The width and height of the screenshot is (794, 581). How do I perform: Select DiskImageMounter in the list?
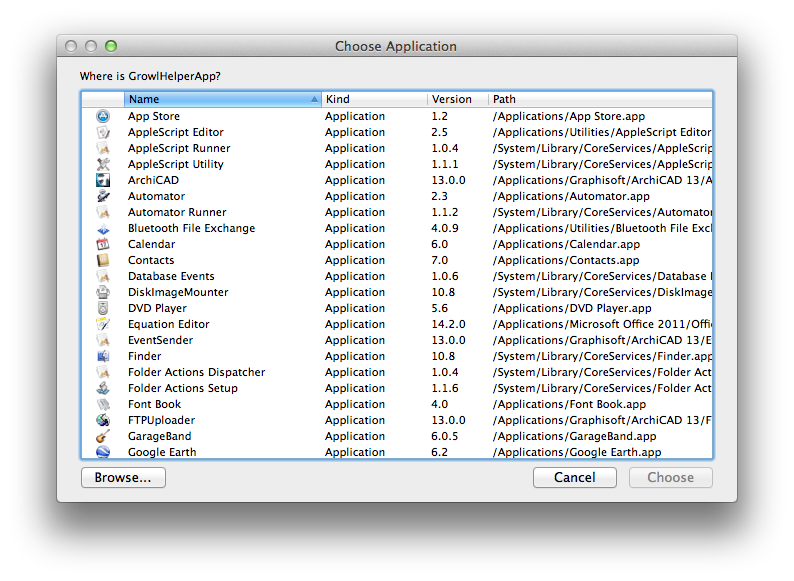pos(178,292)
